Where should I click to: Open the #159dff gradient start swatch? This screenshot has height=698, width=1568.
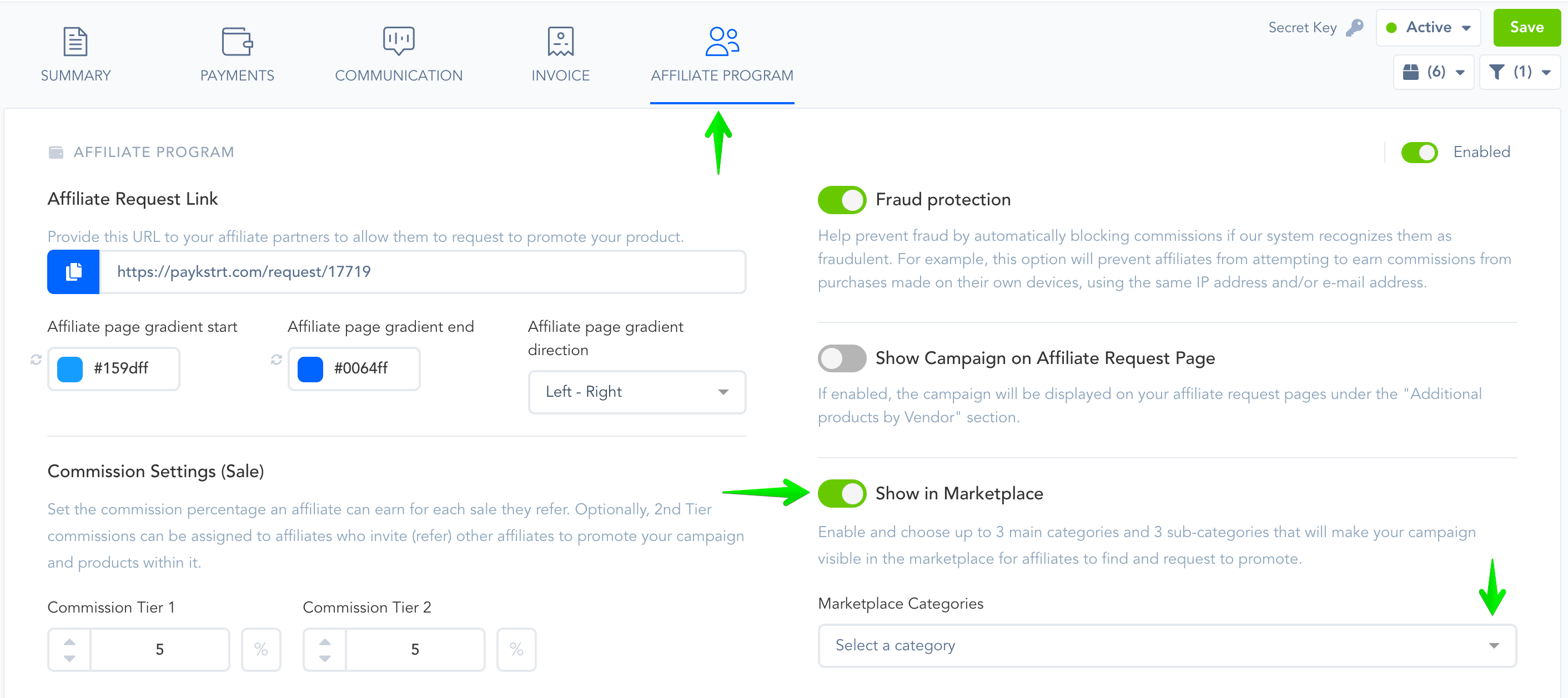pyautogui.click(x=70, y=369)
